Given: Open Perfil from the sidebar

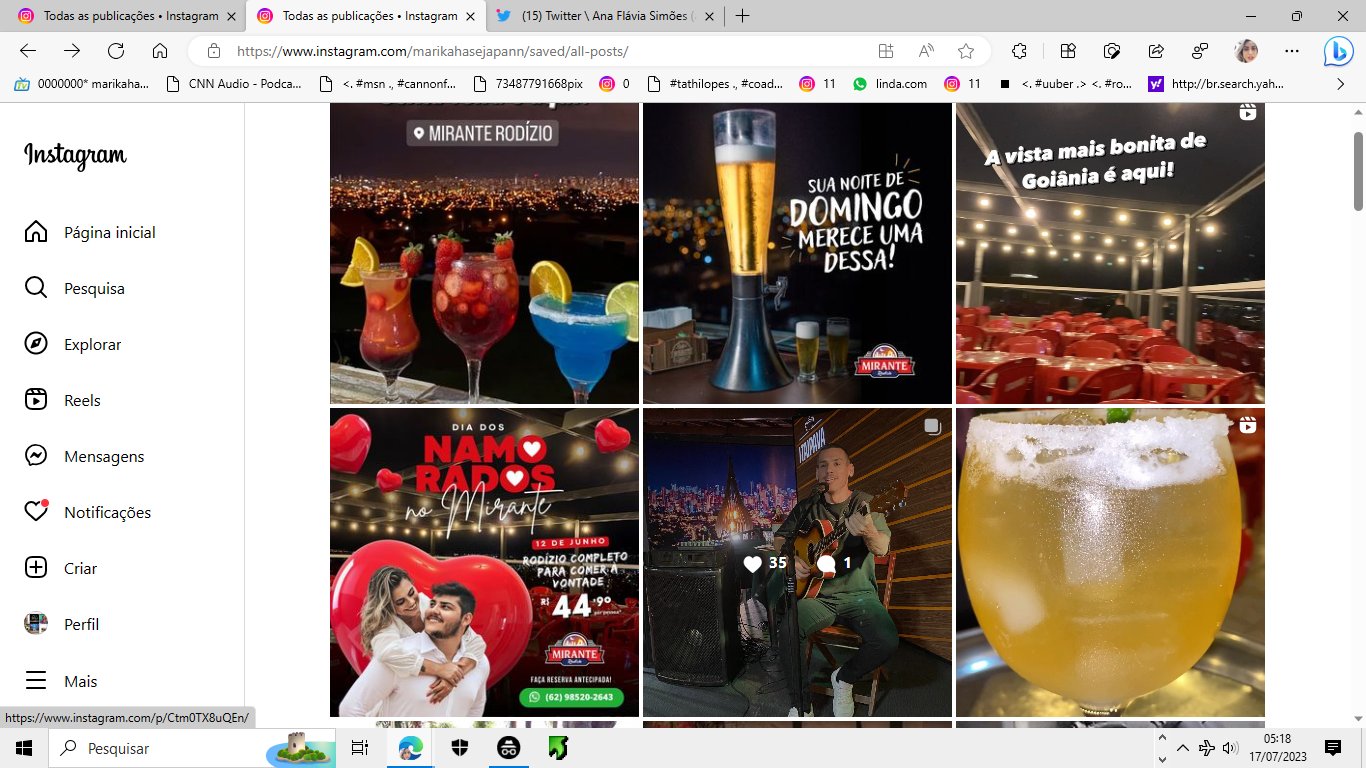Looking at the screenshot, I should [x=62, y=624].
